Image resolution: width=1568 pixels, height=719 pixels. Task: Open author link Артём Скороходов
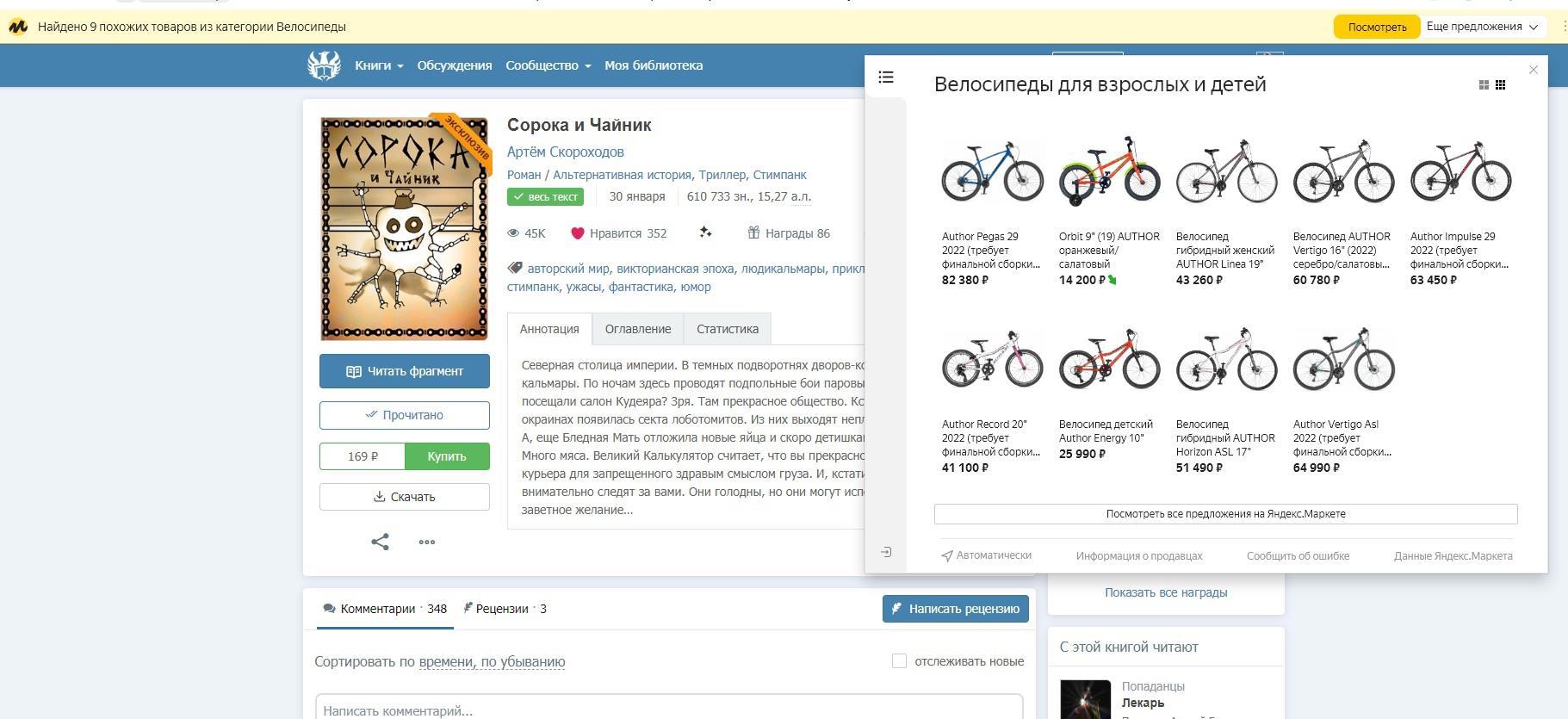point(566,152)
